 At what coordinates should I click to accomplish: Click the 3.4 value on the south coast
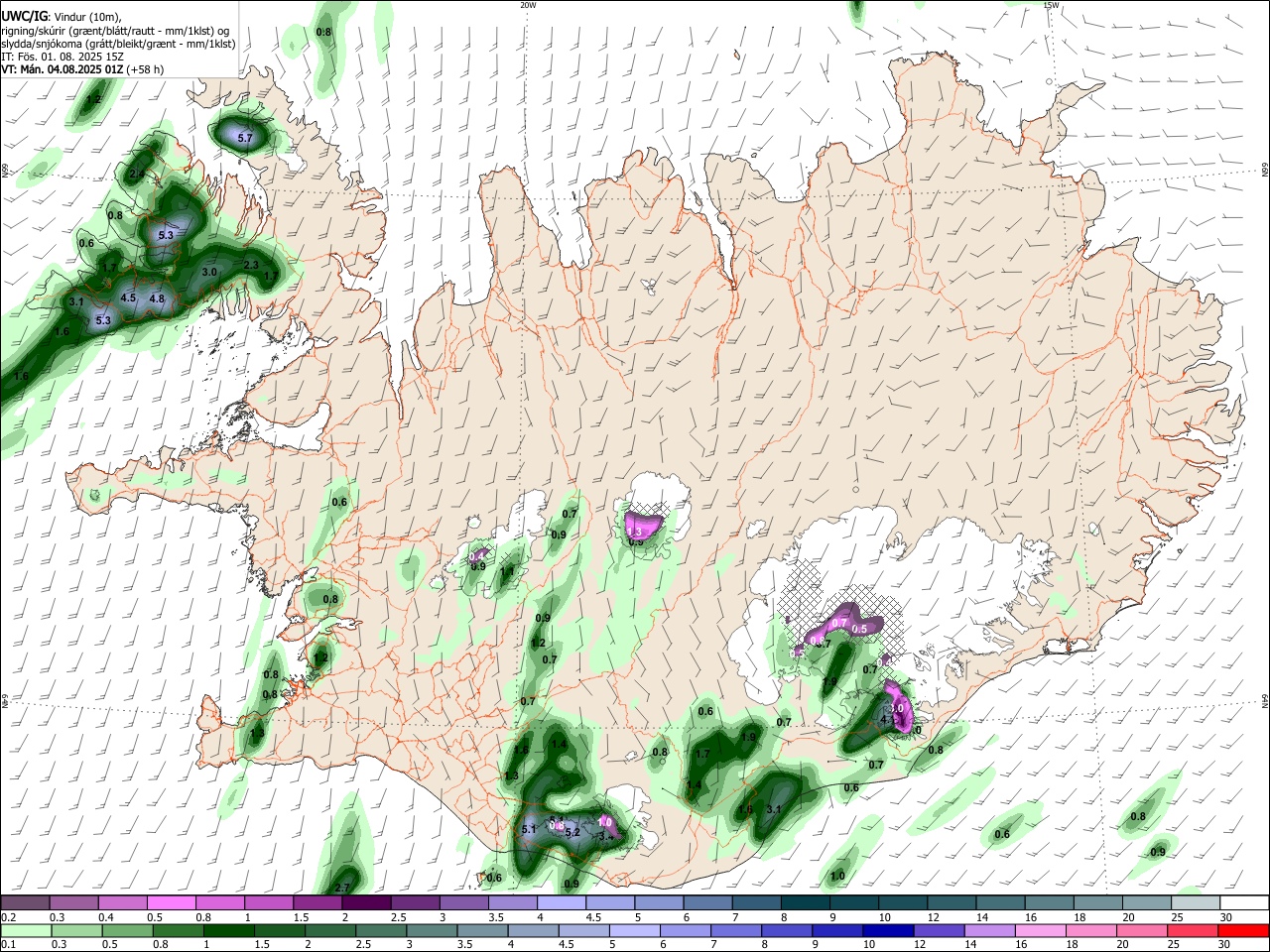tap(608, 837)
